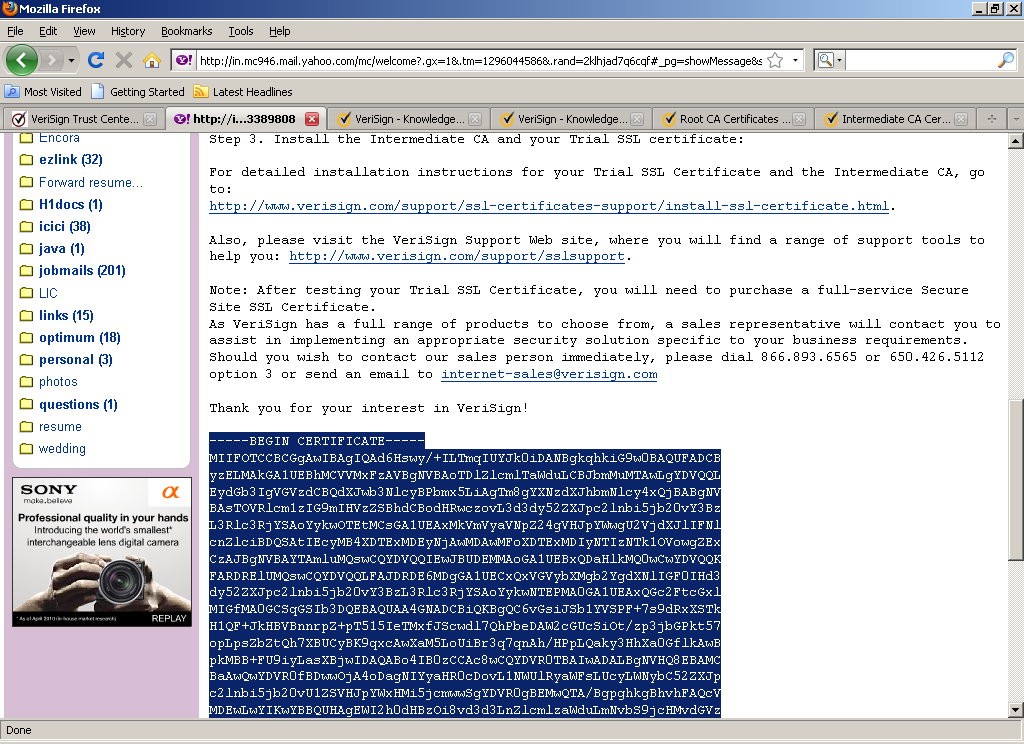
Task: Open a new tab with plus button
Action: coord(991,119)
